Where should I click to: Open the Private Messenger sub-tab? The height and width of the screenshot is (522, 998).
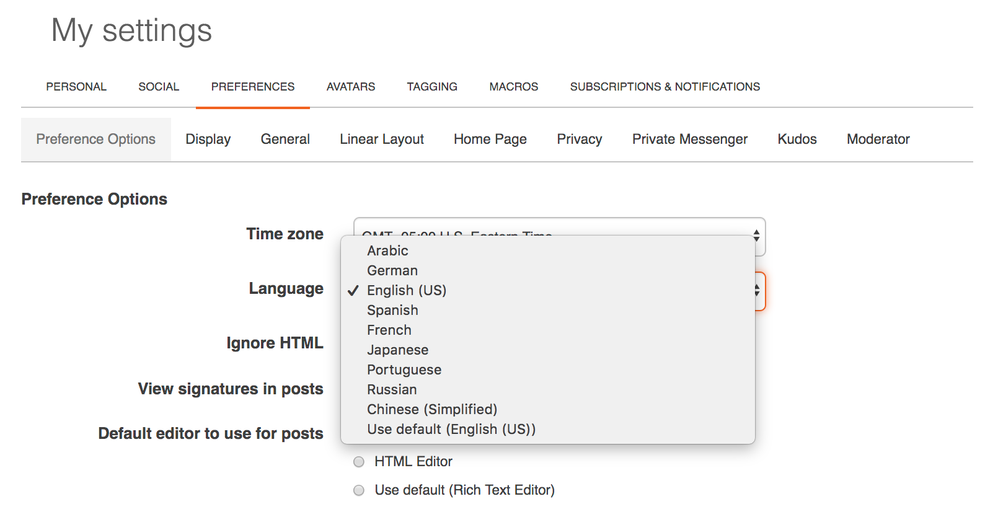point(689,139)
